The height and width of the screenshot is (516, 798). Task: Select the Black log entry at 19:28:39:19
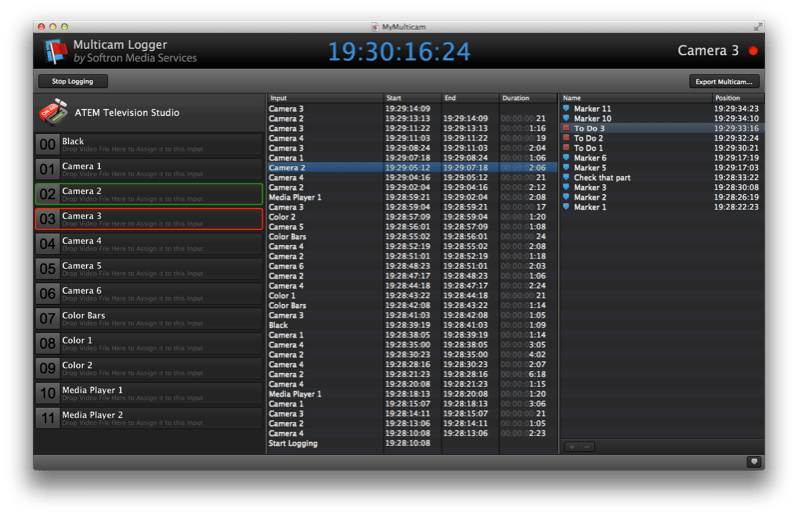(412, 325)
